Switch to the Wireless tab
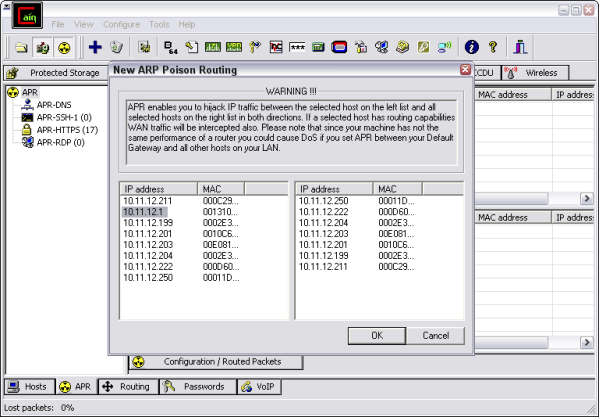This screenshot has height=418, width=600. click(535, 73)
